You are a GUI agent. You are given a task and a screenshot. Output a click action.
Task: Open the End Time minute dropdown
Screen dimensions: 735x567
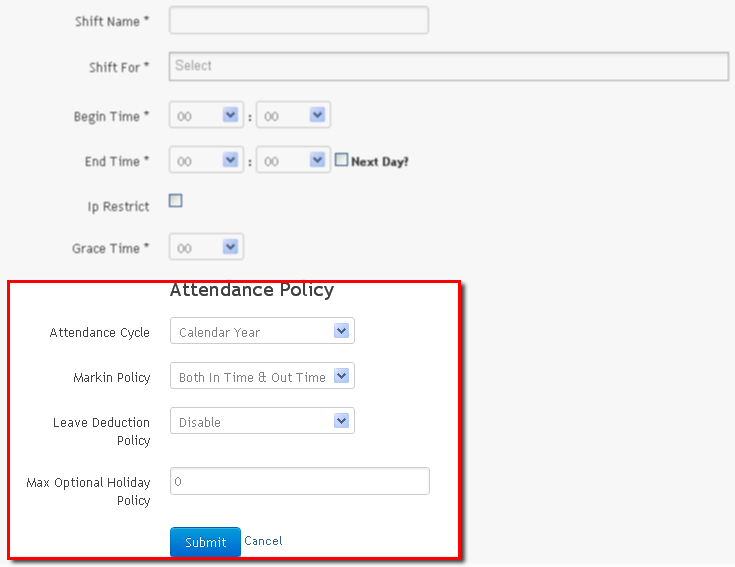coord(293,160)
